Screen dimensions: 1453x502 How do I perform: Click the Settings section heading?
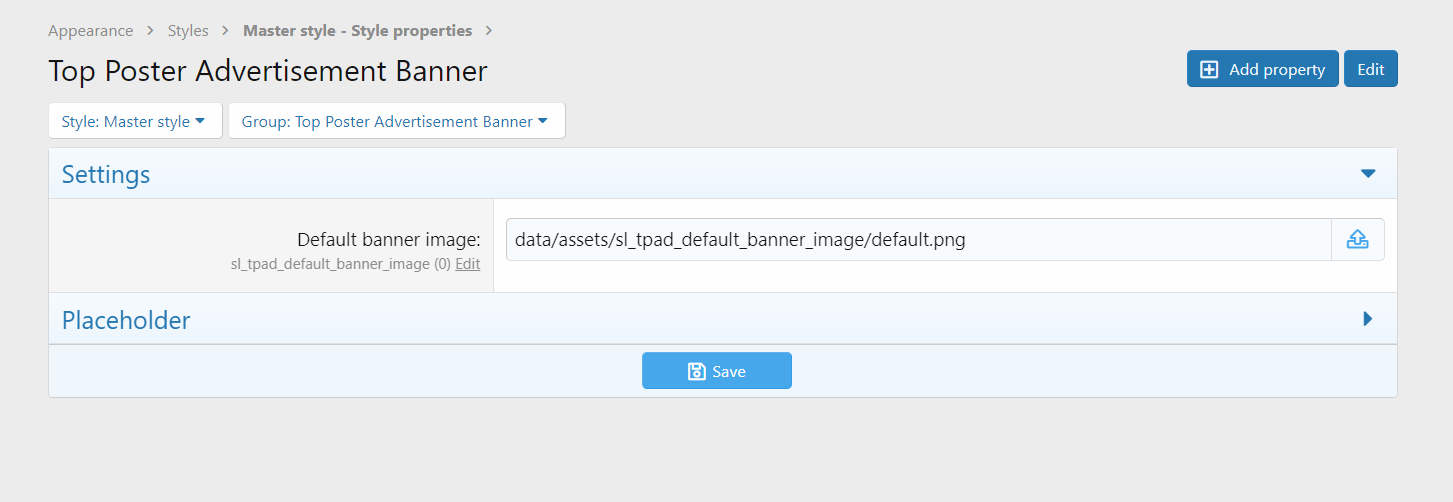pos(106,174)
